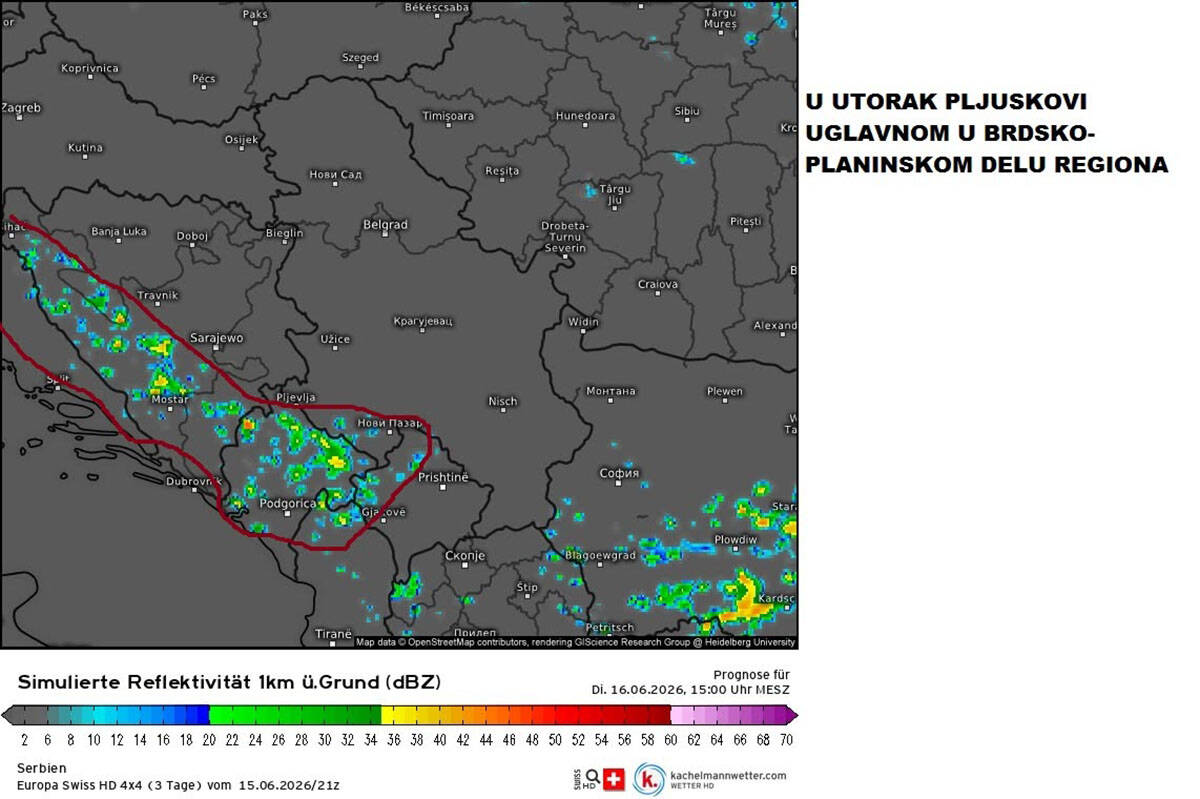1200x799 pixels.
Task: Click the purple right arrow tip of the color scale
Action: tap(791, 714)
